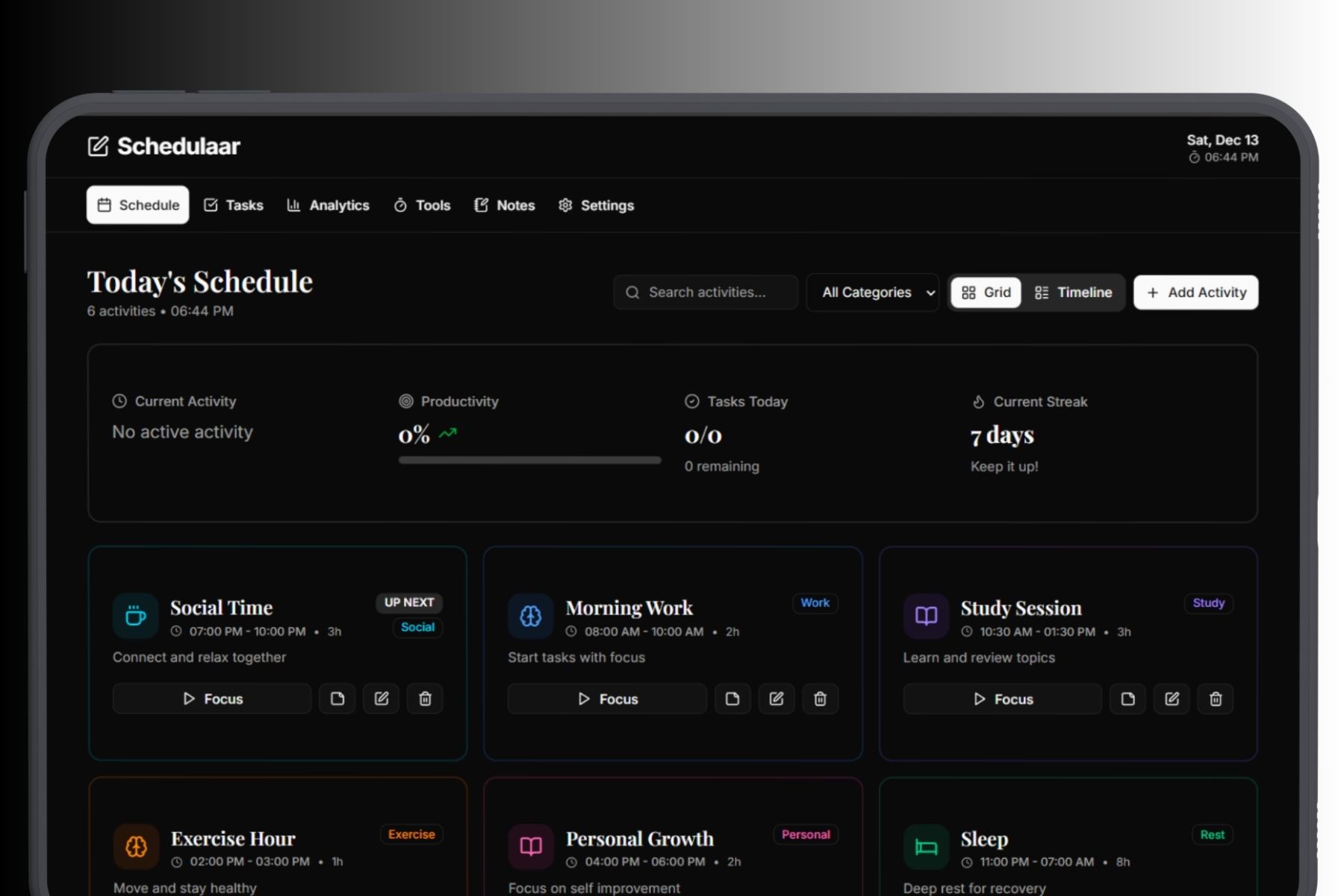This screenshot has height=896, width=1344.
Task: Delete the Social Time activity
Action: (x=425, y=699)
